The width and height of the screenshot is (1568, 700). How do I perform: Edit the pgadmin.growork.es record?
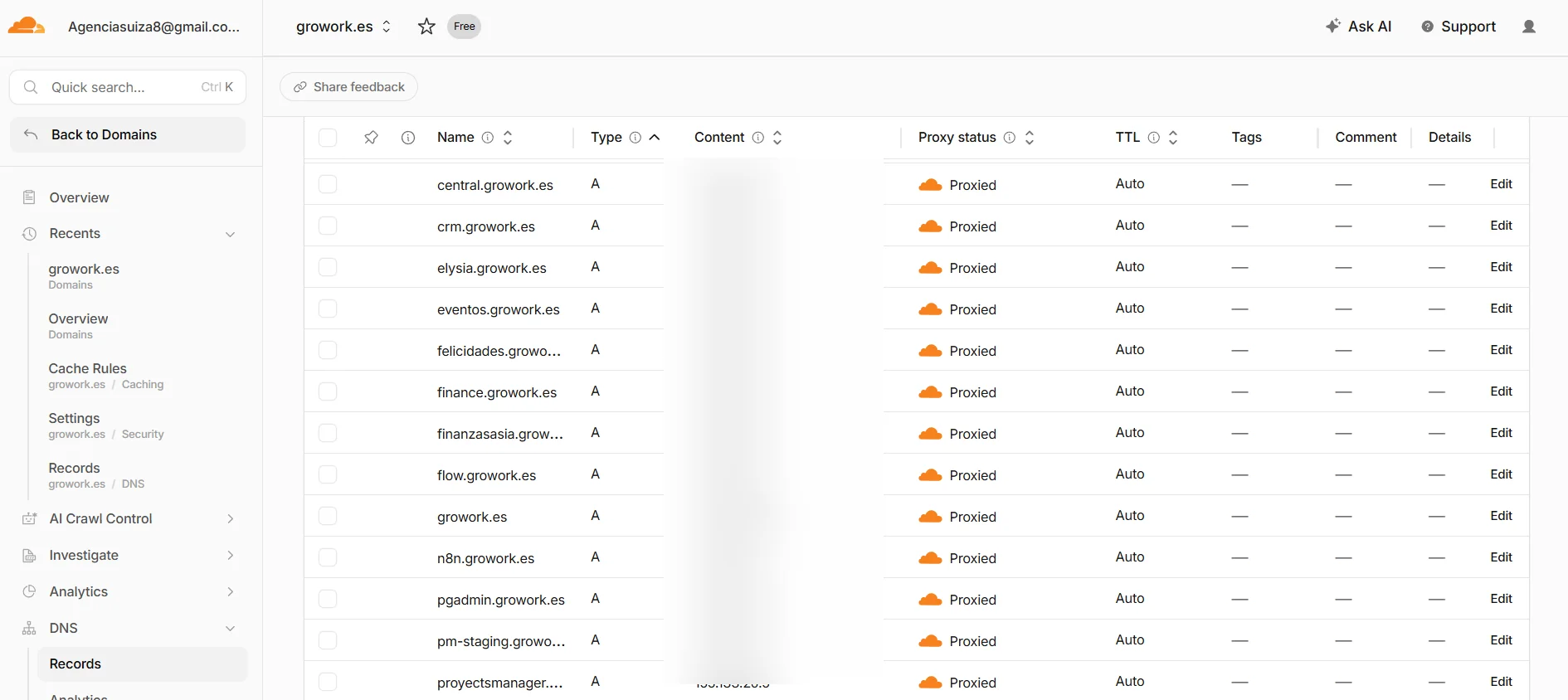[1501, 599]
